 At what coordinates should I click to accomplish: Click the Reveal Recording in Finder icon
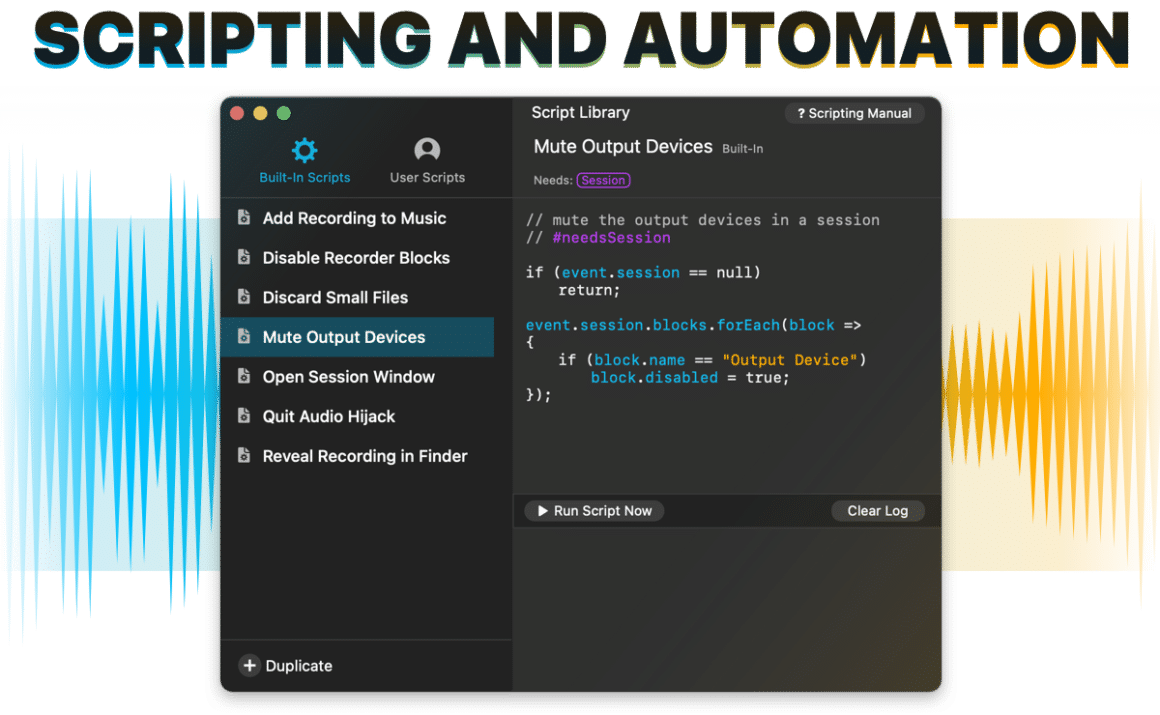[x=243, y=456]
